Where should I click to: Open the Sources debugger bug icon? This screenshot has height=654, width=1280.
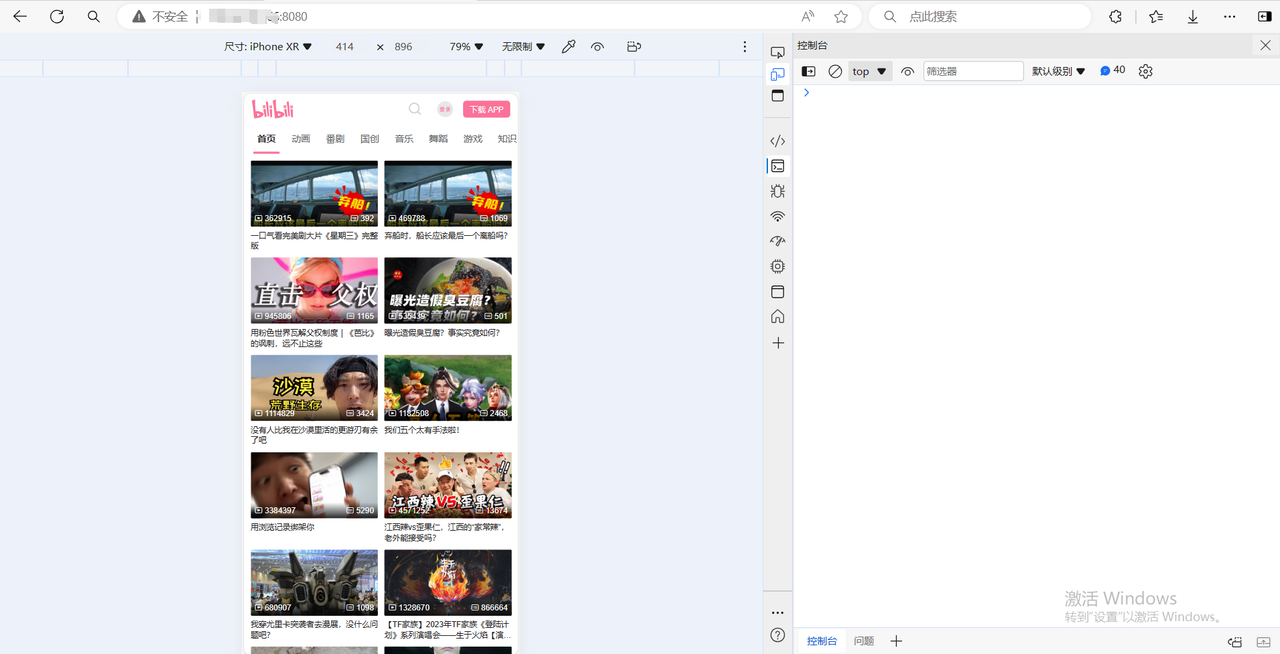[778, 191]
